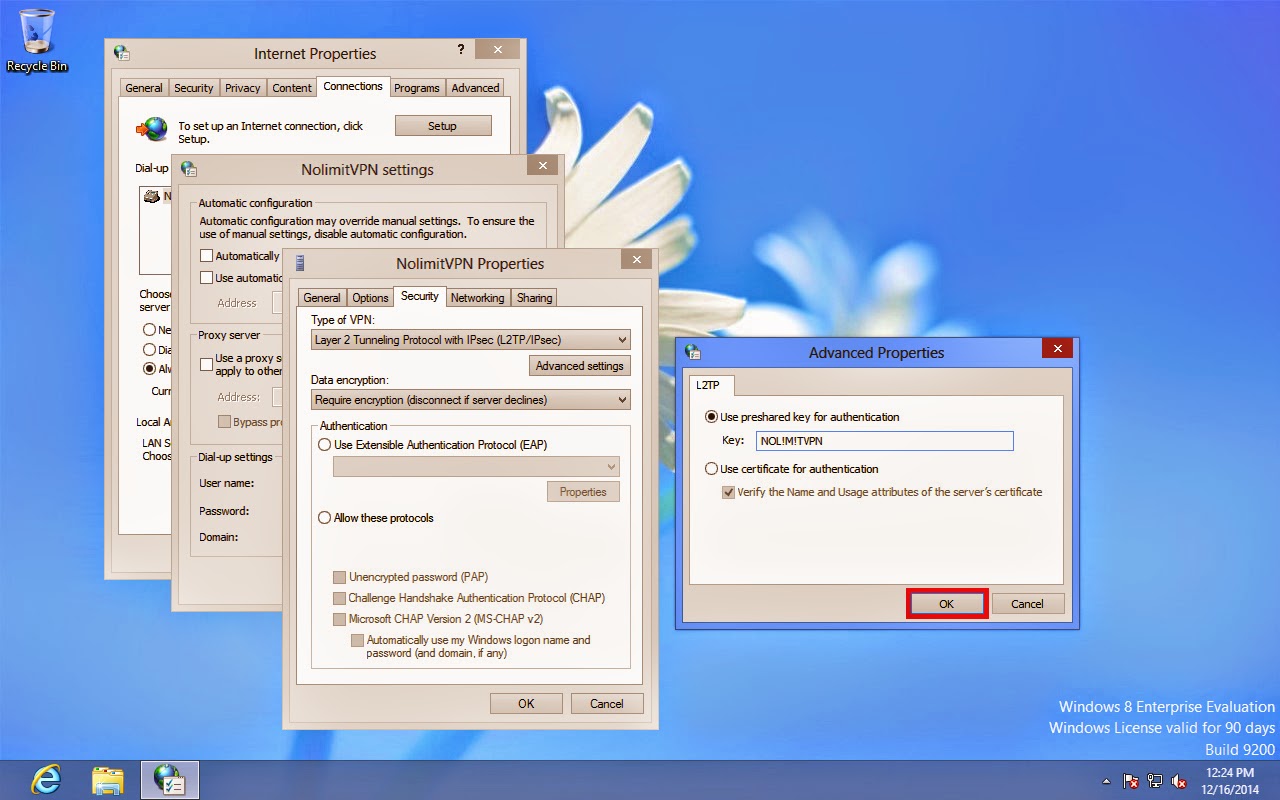Check Automatically use my Windows logon name
Screen dimensions: 1280x800
[357, 640]
